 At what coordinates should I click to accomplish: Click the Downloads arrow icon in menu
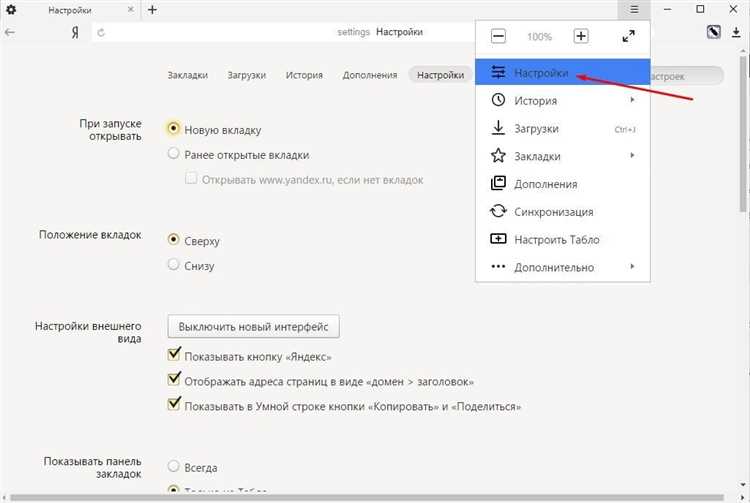point(498,128)
